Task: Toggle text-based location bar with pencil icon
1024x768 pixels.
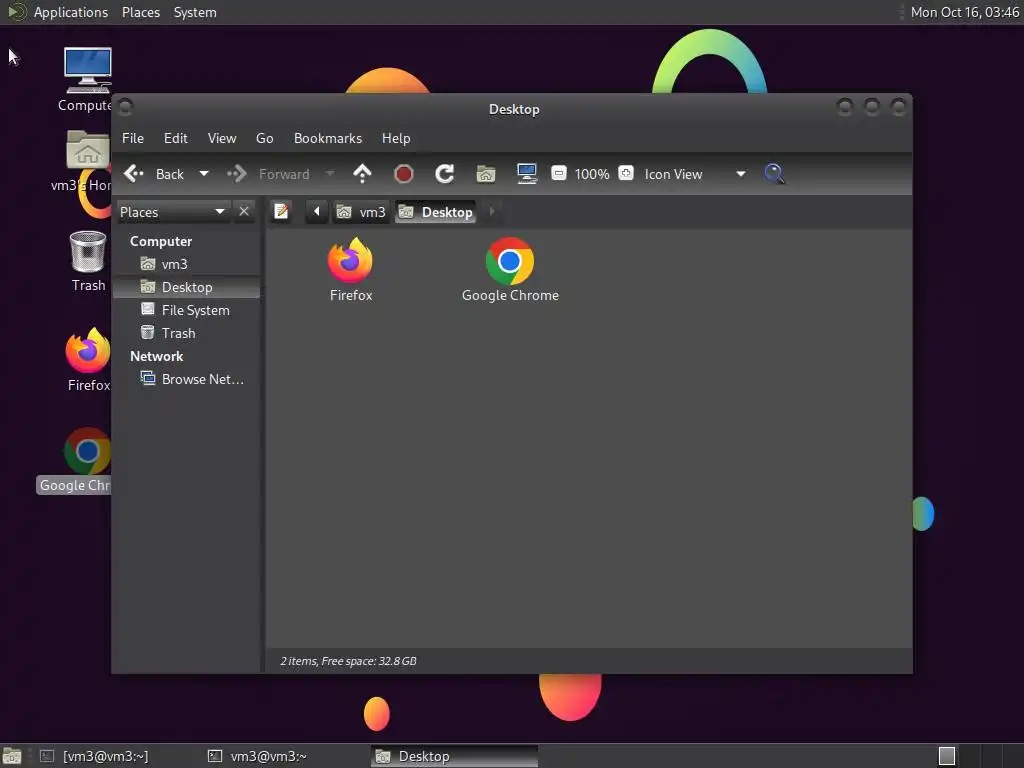Action: point(281,212)
